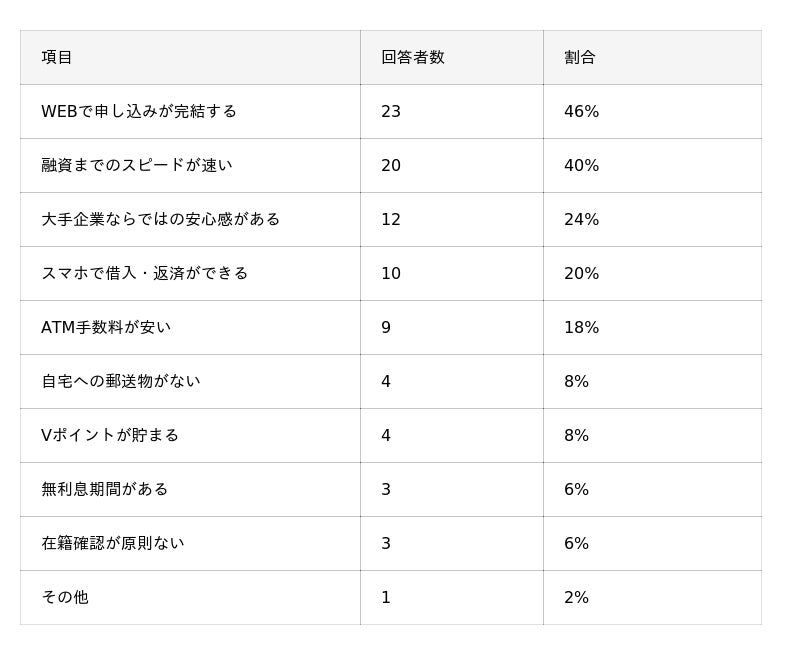Click the 在籍確認が原則ない cell

pyautogui.click(x=112, y=543)
